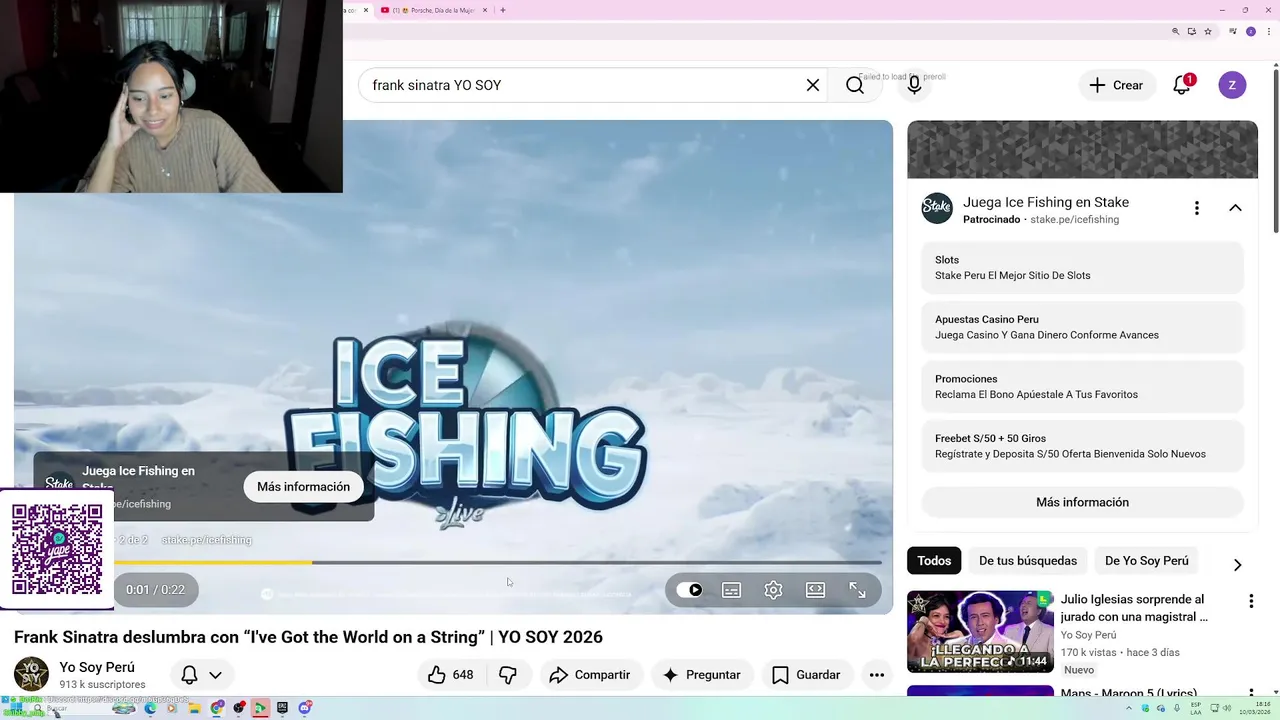The width and height of the screenshot is (1280, 720).
Task: Toggle autoplay switch in the player
Action: point(689,590)
